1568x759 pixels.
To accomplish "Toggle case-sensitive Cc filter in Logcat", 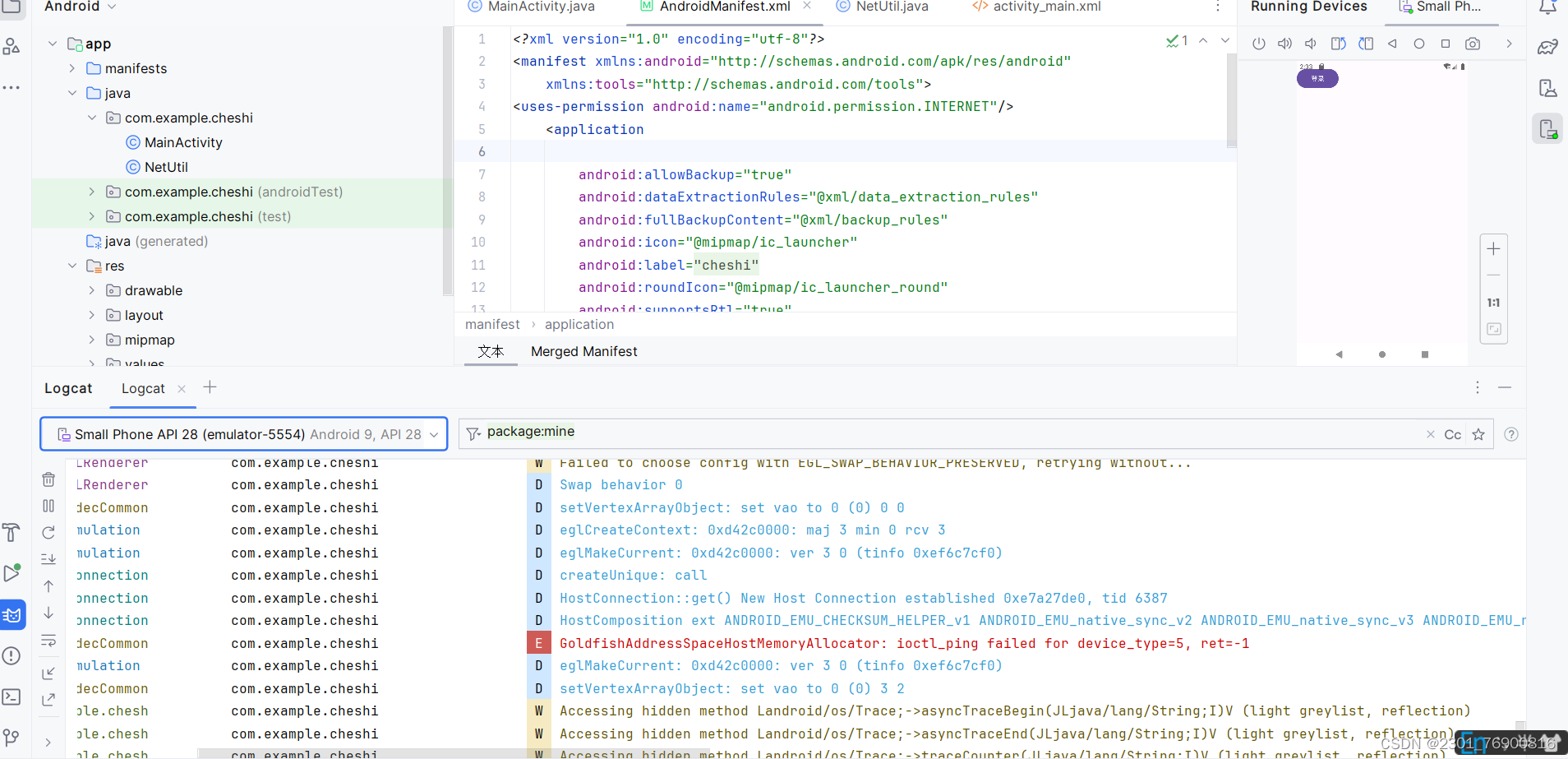I will [1453, 434].
